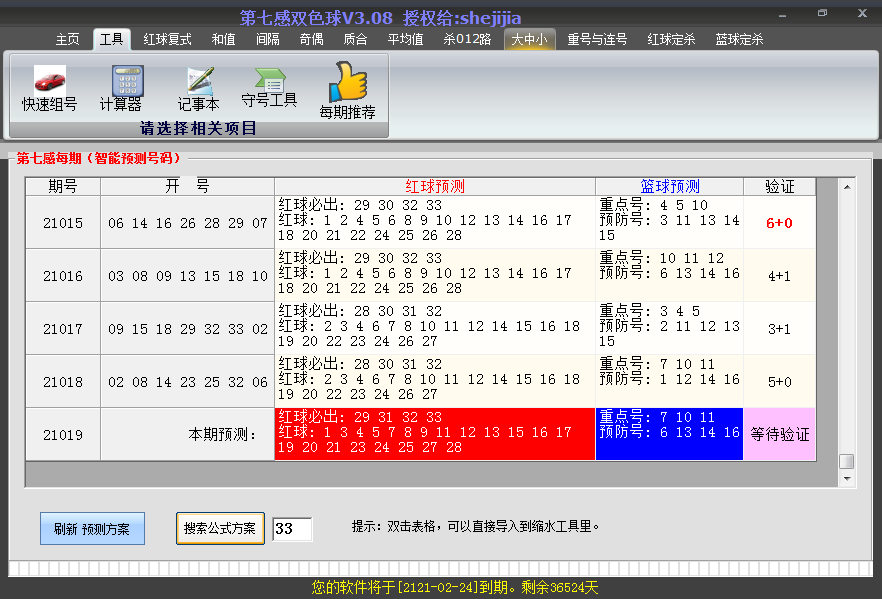This screenshot has width=882, height=599.
Task: Click draw numbers 02 08 14 23 25 32 06
Action: pyautogui.click(x=187, y=381)
